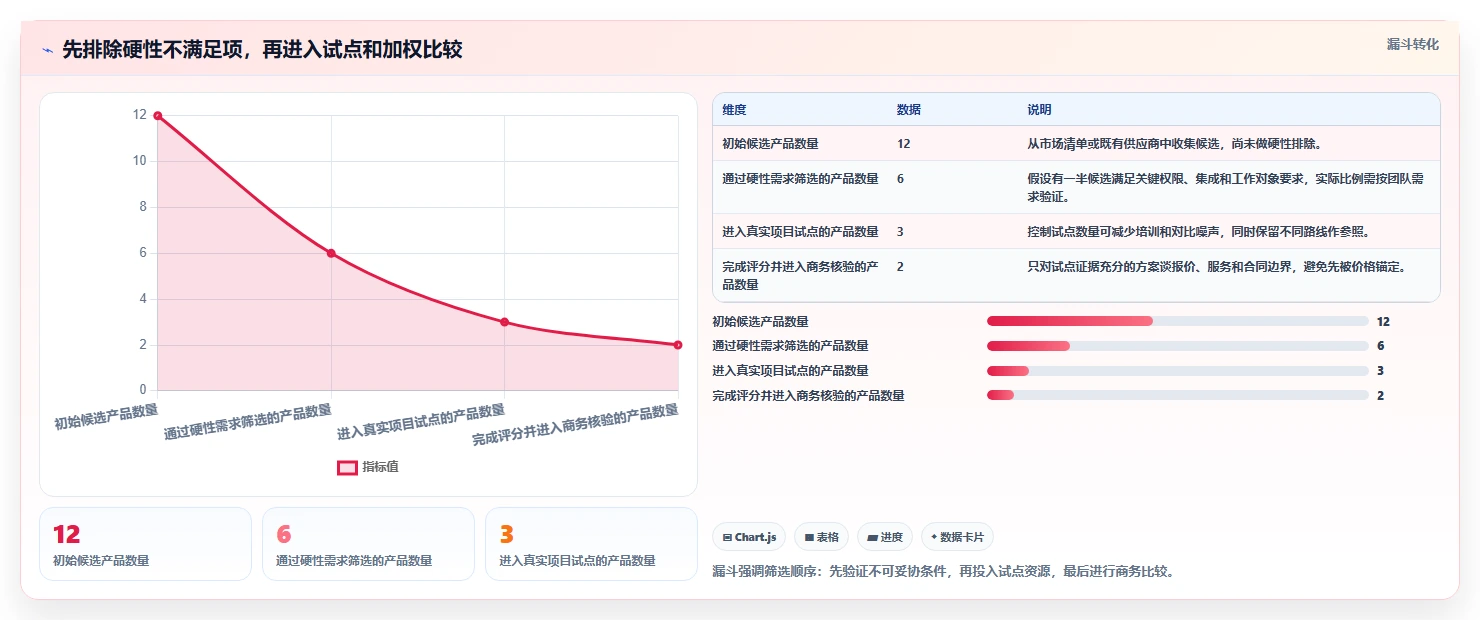Click description starting 假设有一半候选满足关键权限

(1226, 187)
